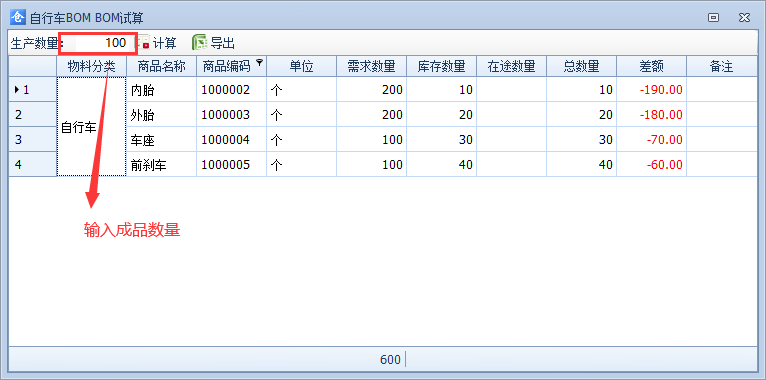Viewport: 766px width, 380px height.
Task: Click demand quantity 100 for 车座
Action: (371, 139)
